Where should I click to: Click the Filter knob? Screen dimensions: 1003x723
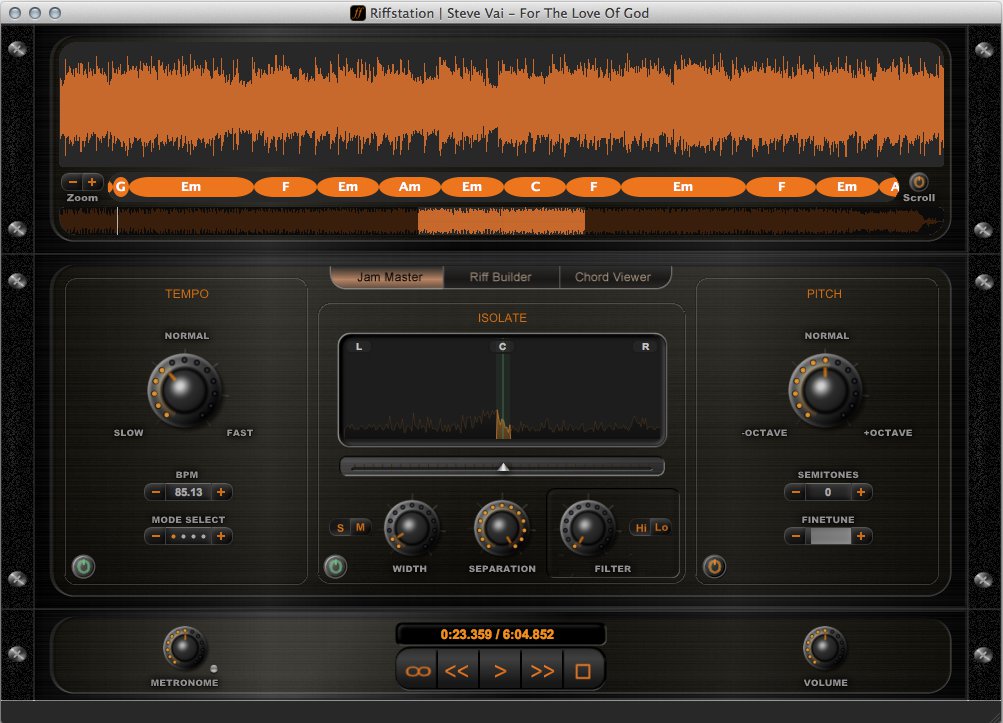[x=587, y=528]
